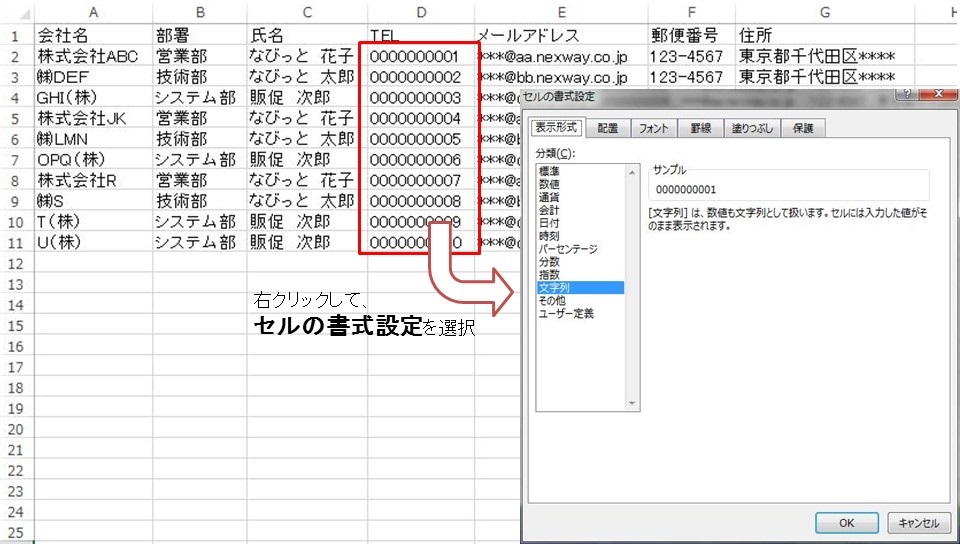Close the セルの書式設定 dialog
Screen dimensions: 960x544
coord(939,95)
